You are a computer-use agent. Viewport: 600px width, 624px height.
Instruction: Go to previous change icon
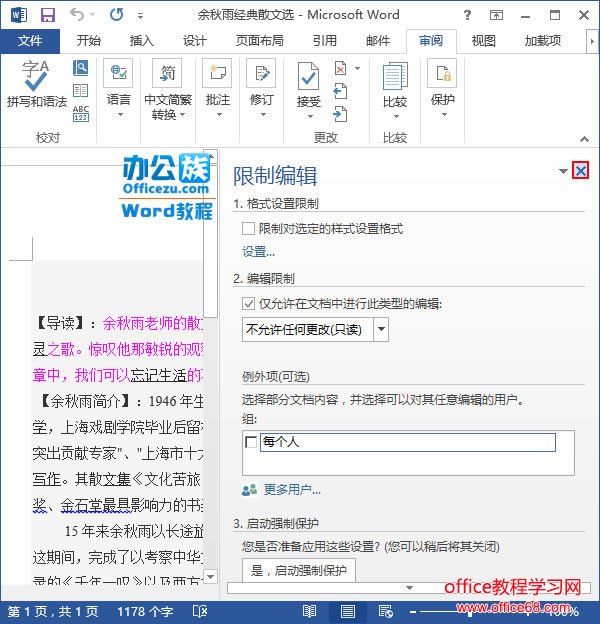pos(340,91)
